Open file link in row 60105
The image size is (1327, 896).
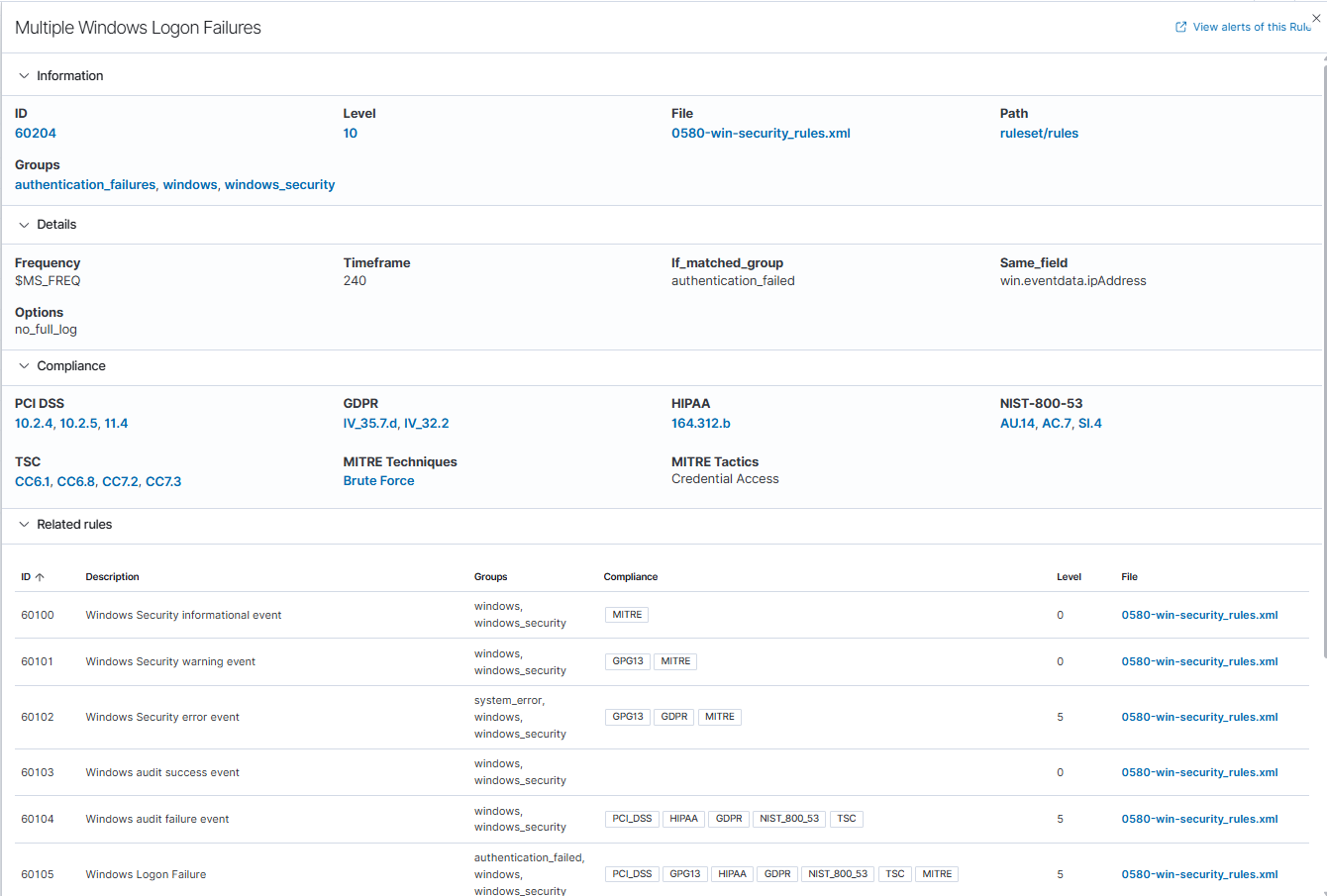click(x=1199, y=874)
